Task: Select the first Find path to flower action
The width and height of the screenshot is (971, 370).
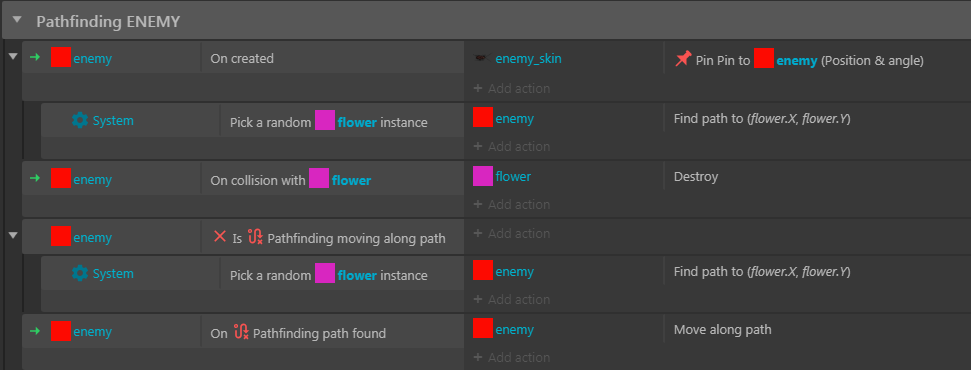Action: click(x=762, y=118)
